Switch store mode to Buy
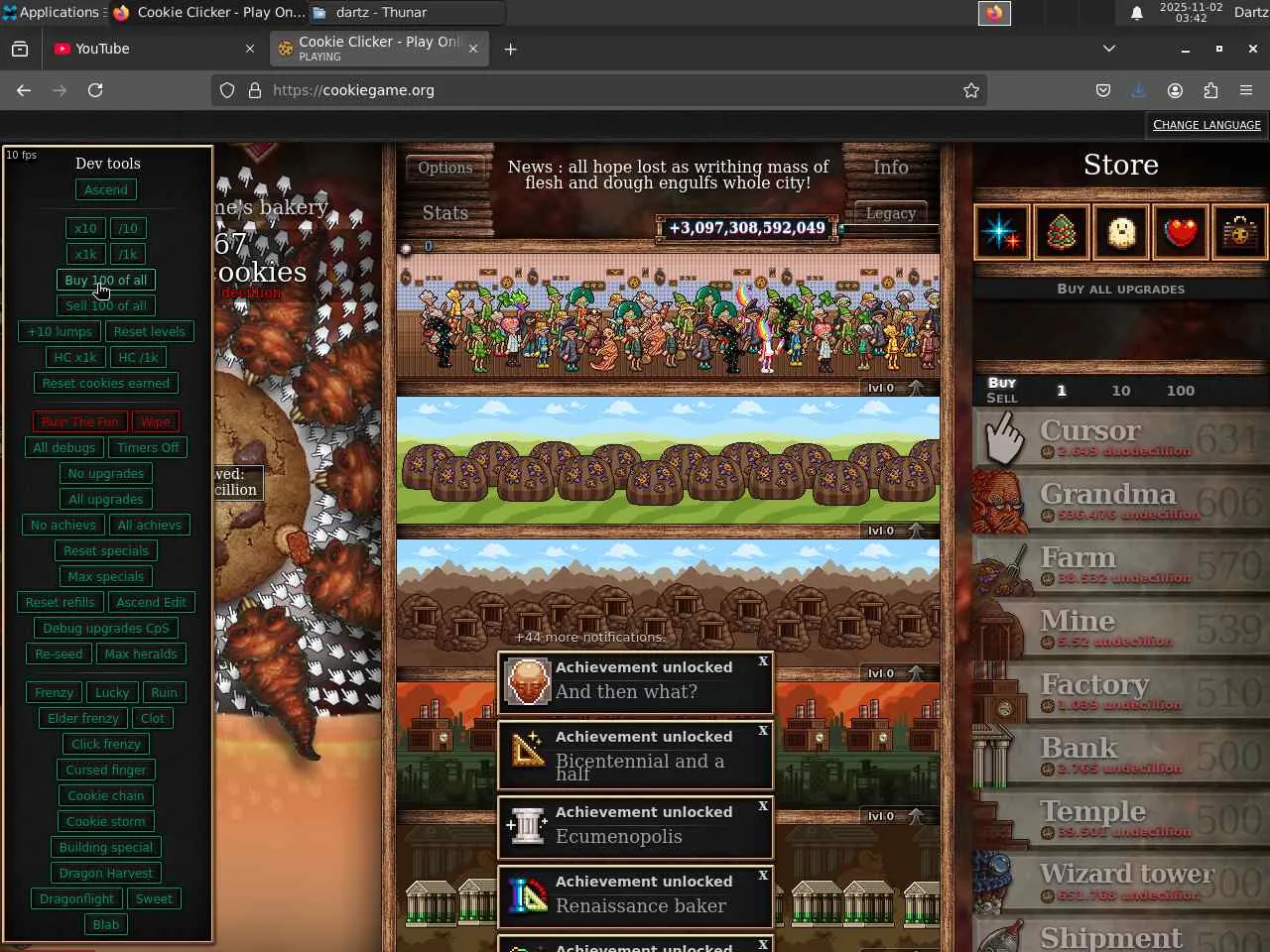The image size is (1270, 952). click(1002, 383)
